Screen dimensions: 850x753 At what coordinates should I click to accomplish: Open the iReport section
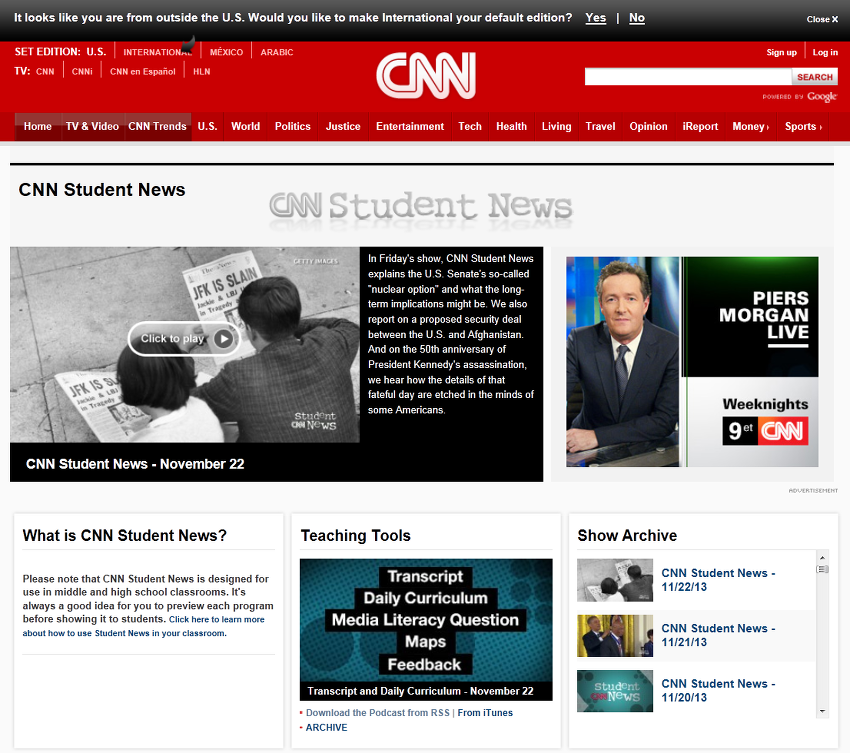700,126
